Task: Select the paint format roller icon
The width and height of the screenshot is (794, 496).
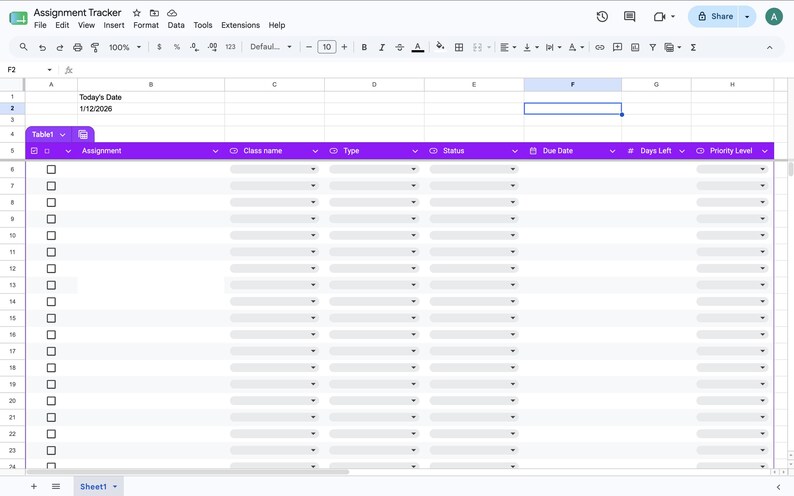Action: point(95,48)
